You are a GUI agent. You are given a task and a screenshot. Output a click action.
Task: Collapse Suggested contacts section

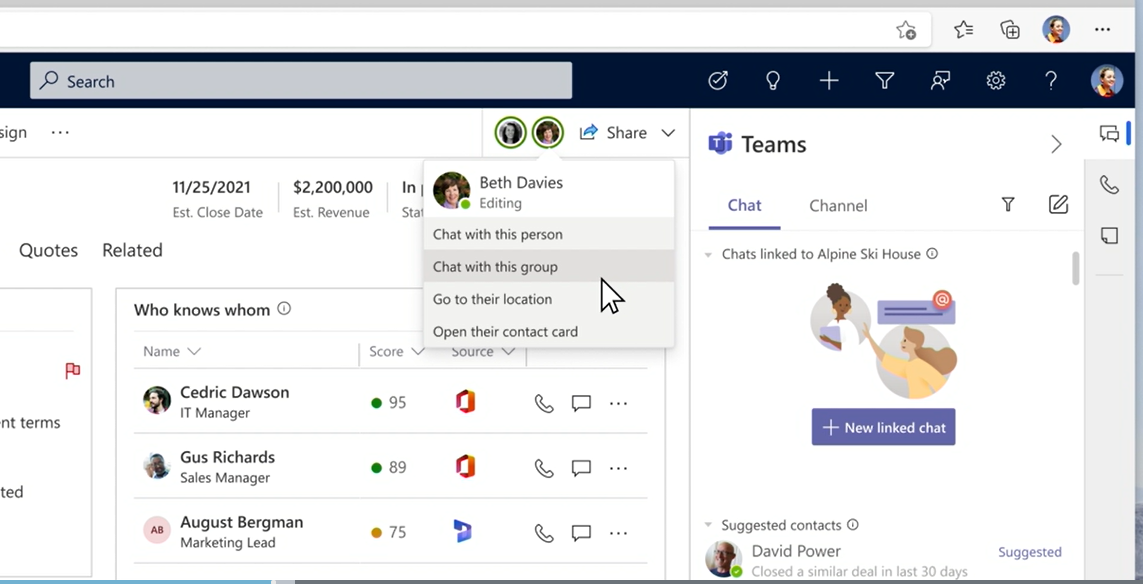coord(708,525)
